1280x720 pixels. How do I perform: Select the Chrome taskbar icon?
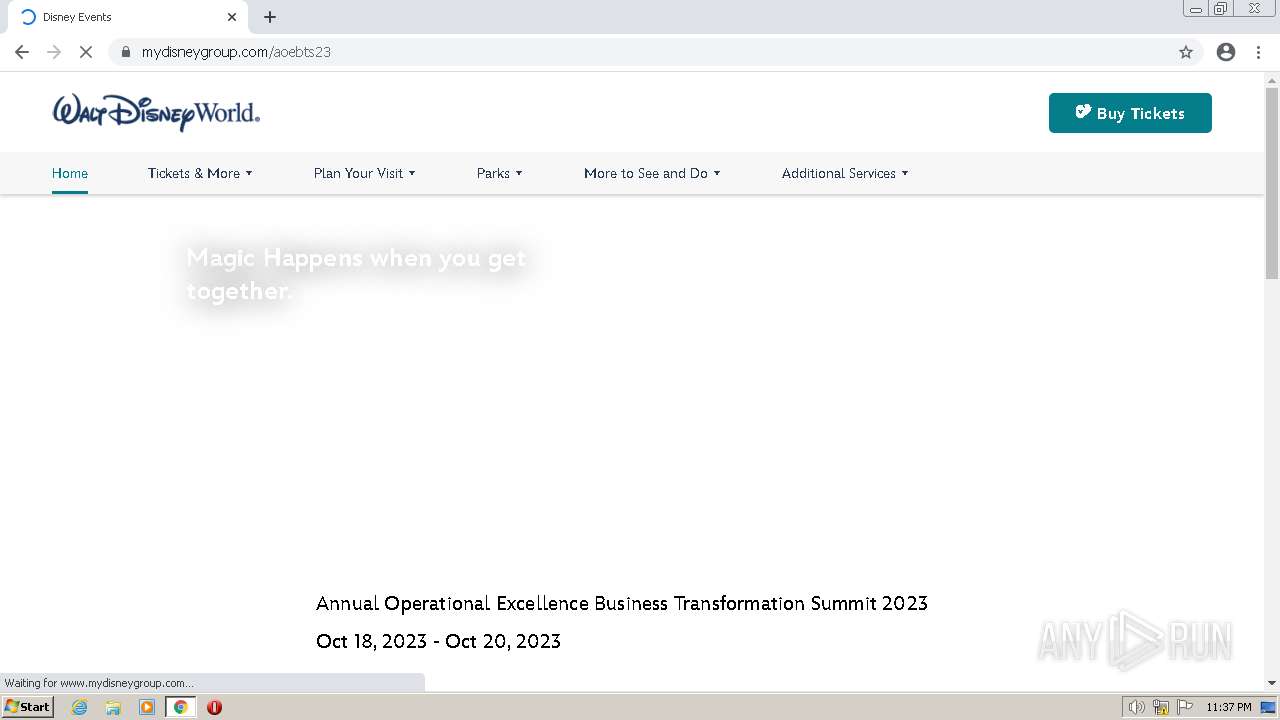[181, 707]
